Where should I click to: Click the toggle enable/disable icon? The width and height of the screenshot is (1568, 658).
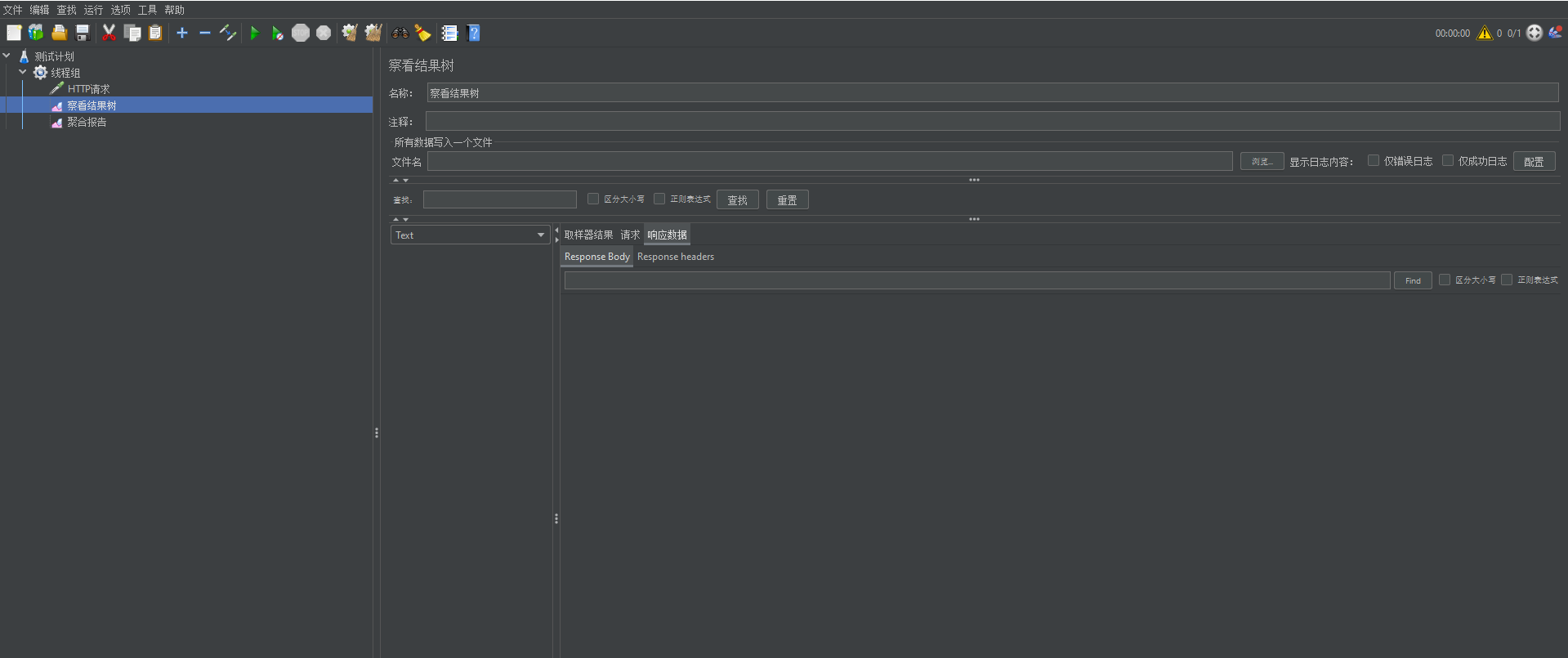coord(228,33)
